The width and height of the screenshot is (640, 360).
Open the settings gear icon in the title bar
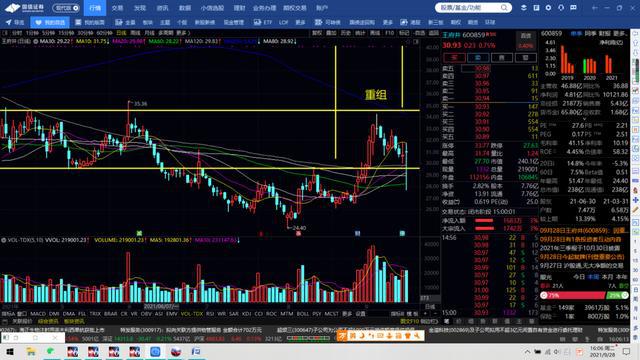click(x=548, y=8)
